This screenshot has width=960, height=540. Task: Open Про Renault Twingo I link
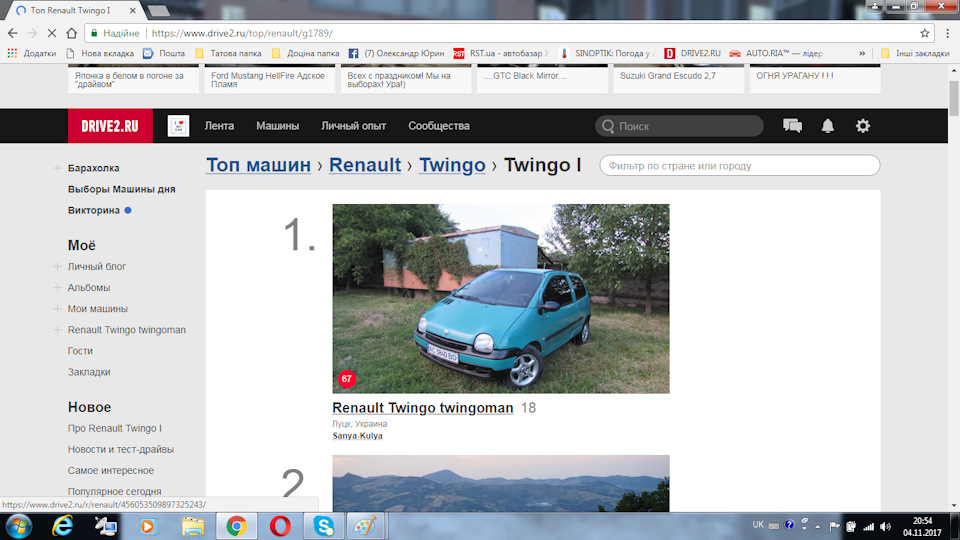(114, 428)
